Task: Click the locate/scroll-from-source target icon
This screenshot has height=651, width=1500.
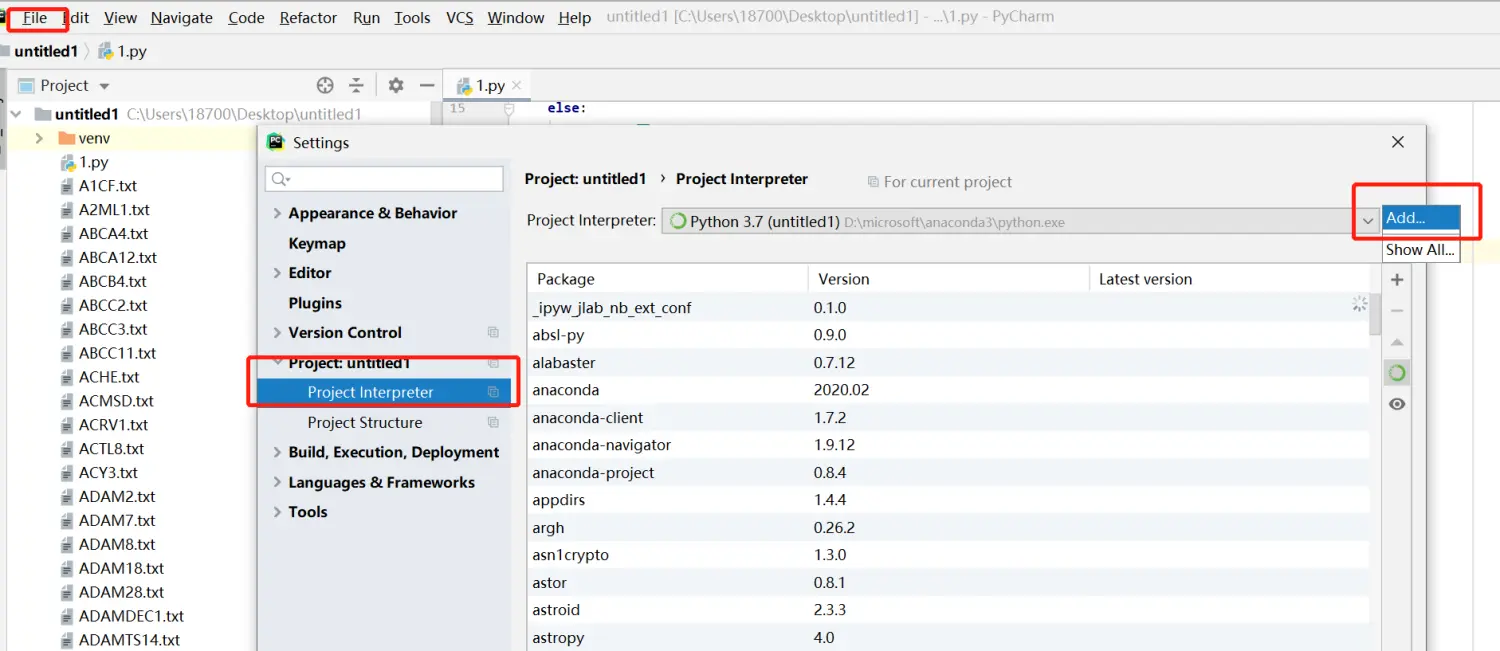Action: pyautogui.click(x=325, y=85)
